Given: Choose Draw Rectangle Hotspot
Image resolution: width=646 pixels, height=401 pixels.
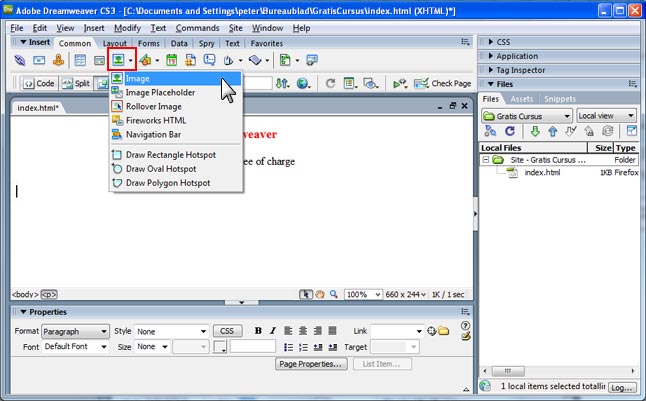Looking at the screenshot, I should click(176, 155).
